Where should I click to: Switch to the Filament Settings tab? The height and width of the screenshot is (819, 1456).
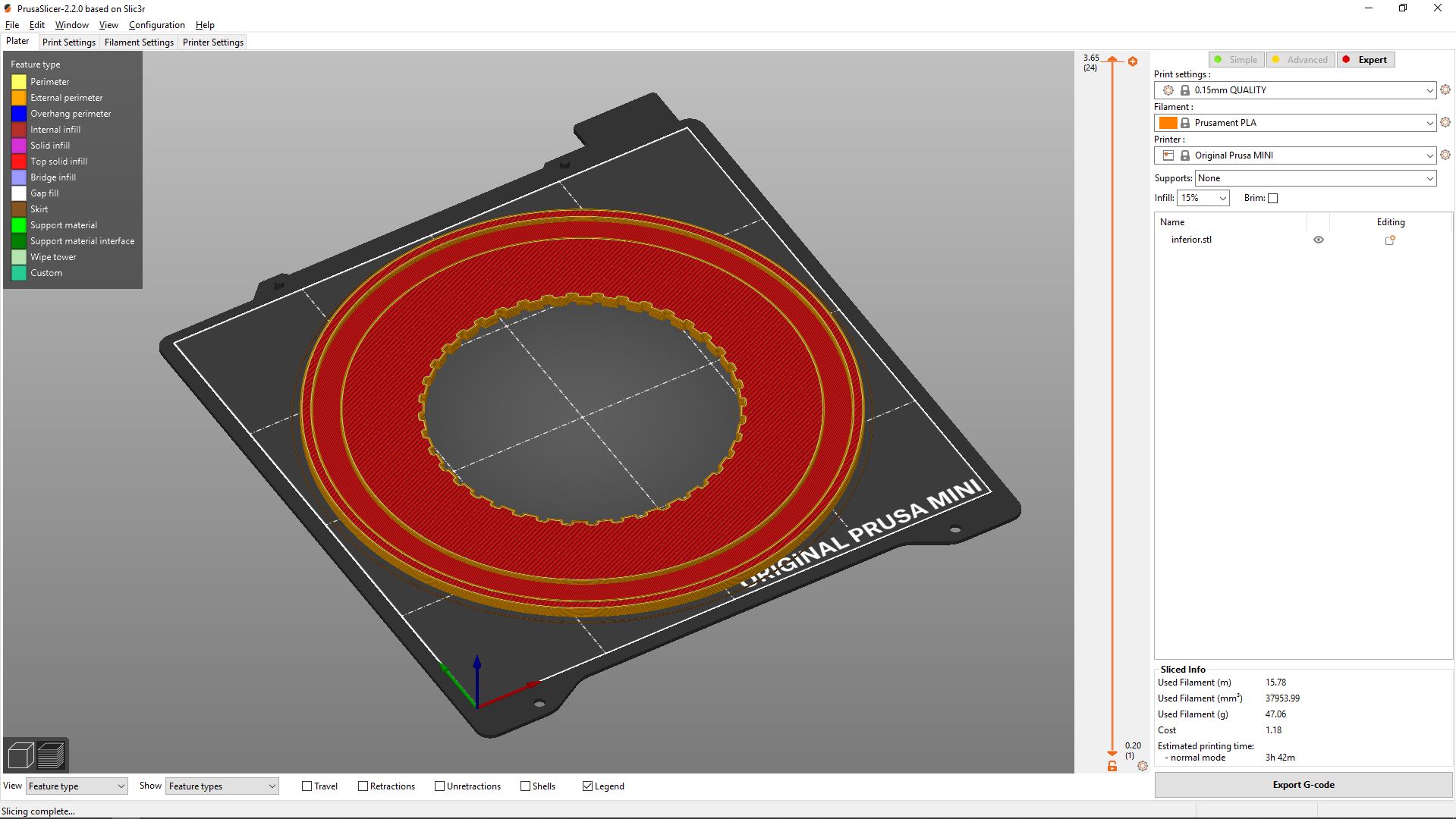(x=139, y=42)
